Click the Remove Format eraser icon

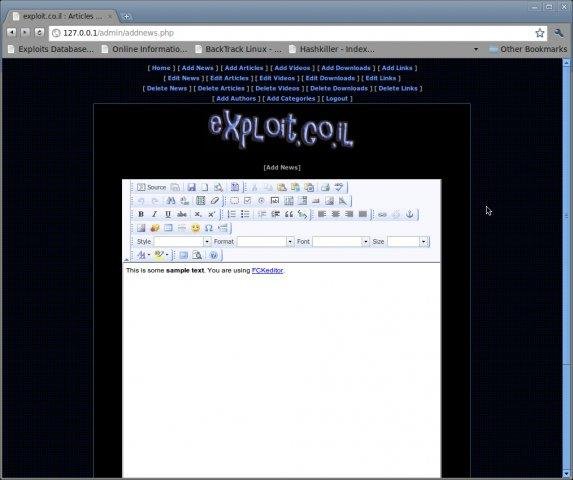pyautogui.click(x=215, y=201)
